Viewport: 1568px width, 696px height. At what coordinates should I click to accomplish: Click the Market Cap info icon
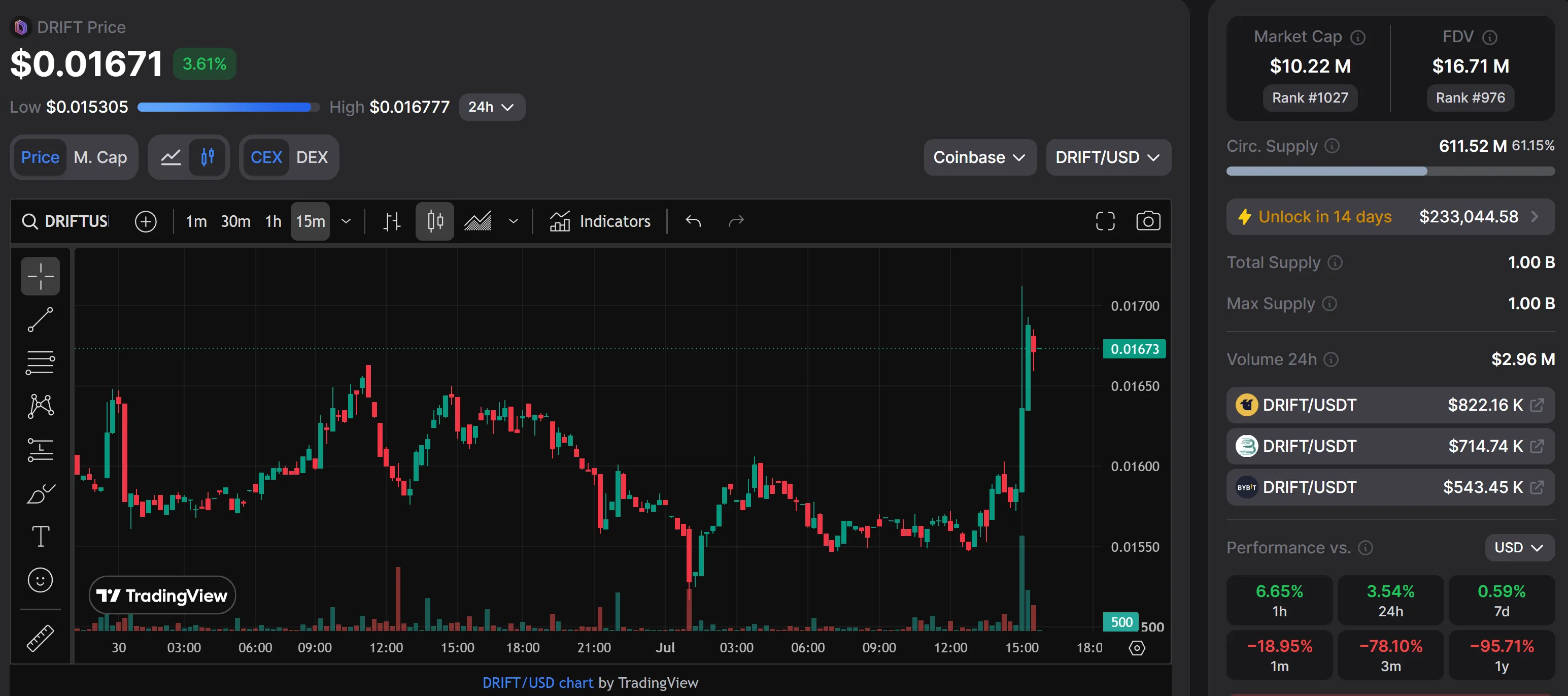tap(1358, 38)
